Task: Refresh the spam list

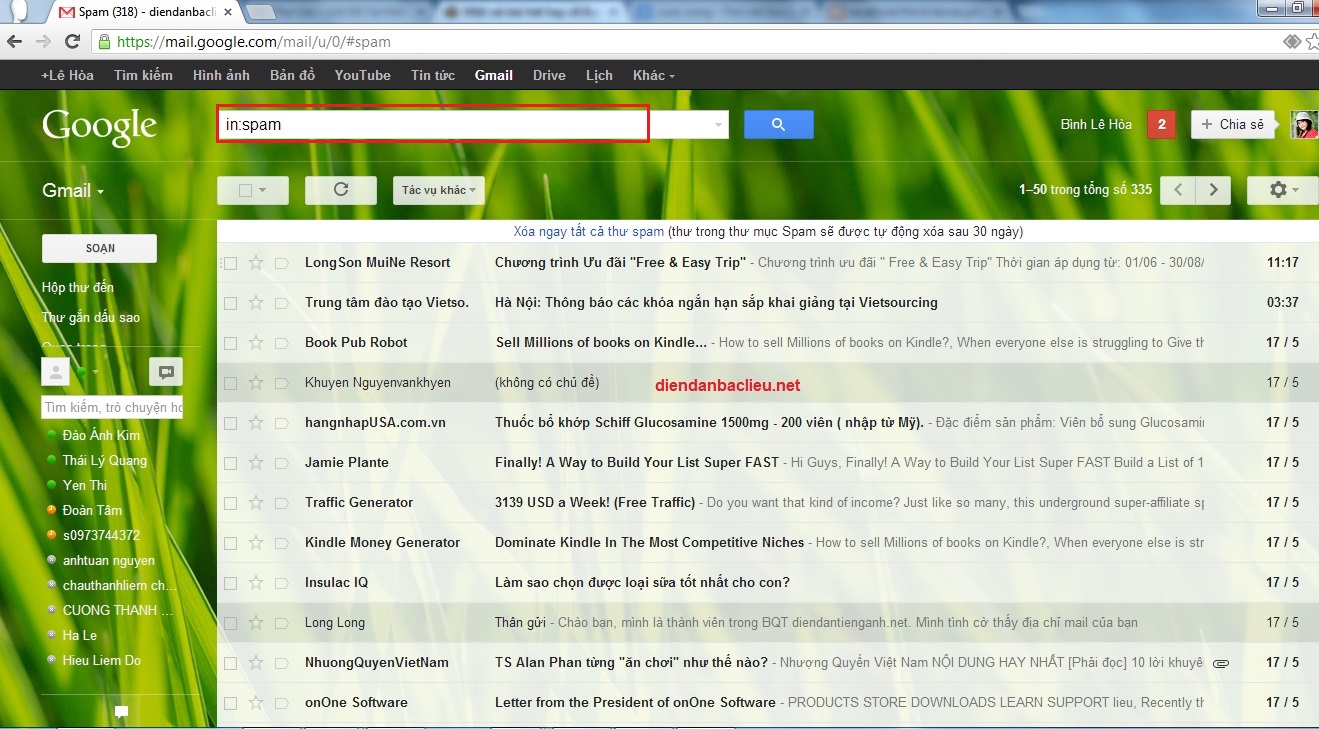Action: click(x=340, y=190)
